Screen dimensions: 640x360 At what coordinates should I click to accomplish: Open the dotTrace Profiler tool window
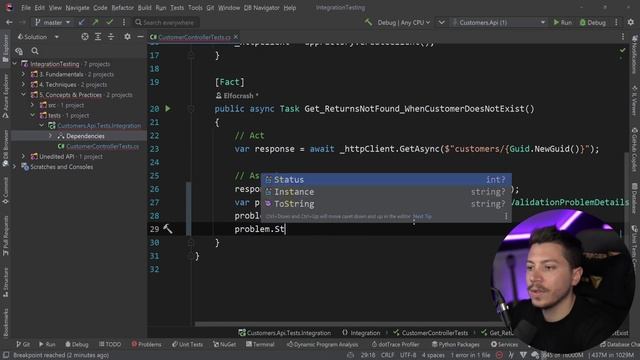click(395, 344)
